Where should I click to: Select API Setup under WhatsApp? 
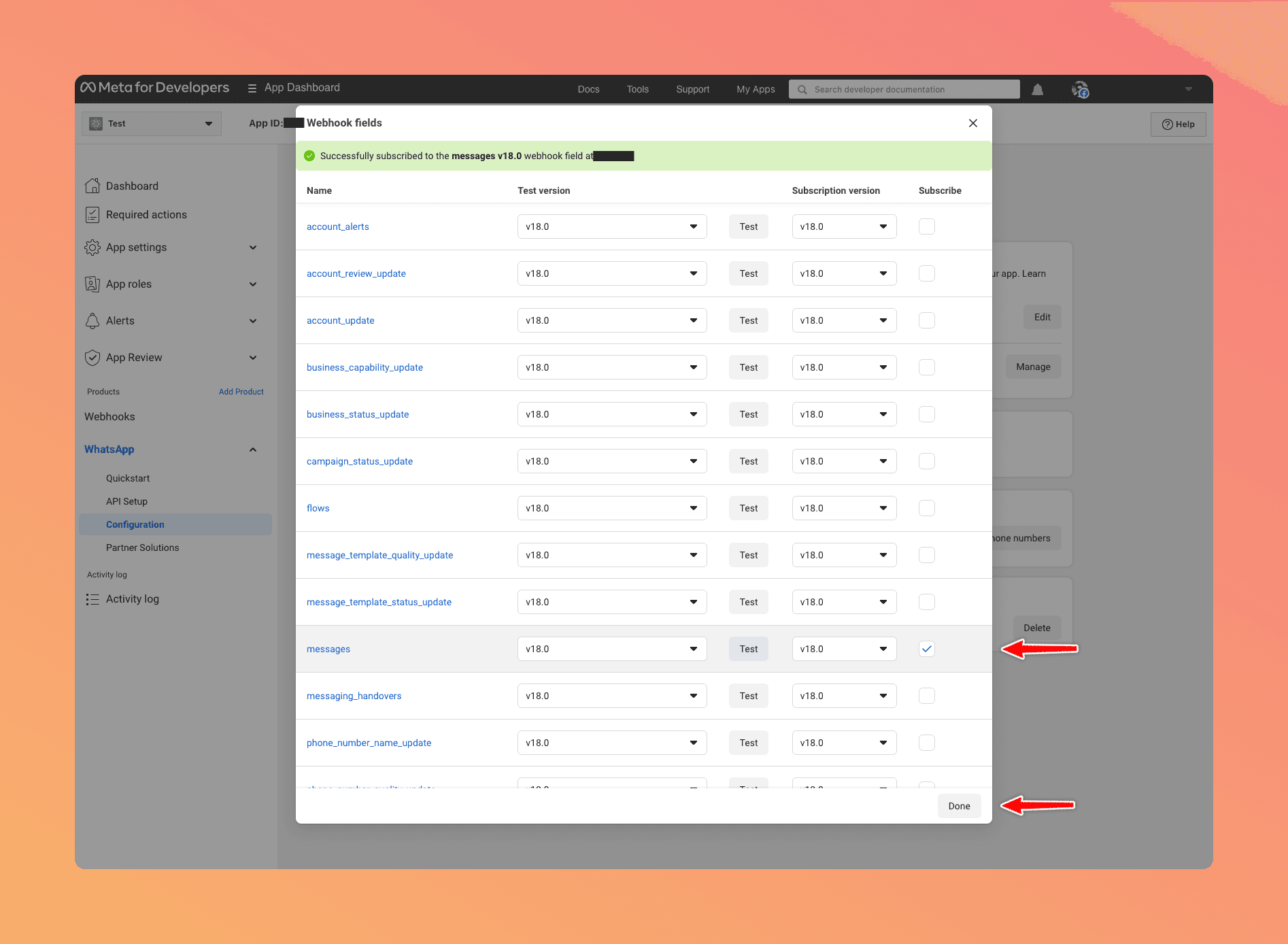126,501
